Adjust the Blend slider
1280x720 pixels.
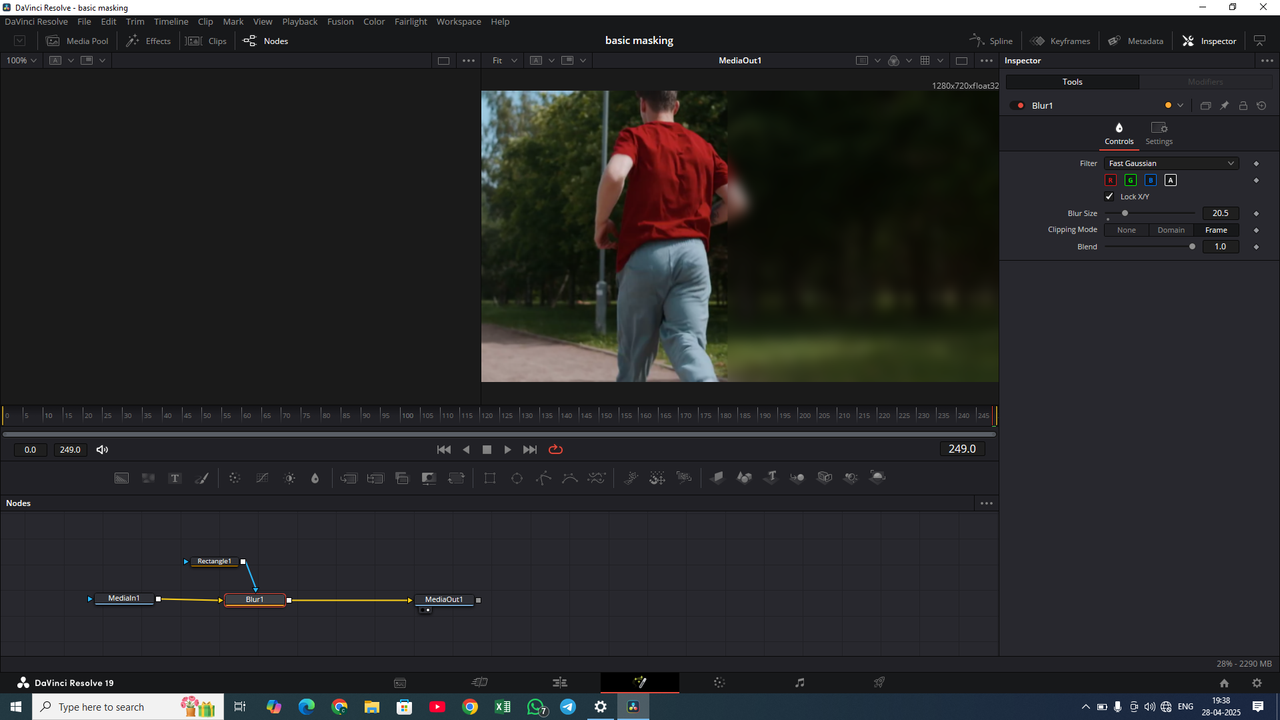1193,246
